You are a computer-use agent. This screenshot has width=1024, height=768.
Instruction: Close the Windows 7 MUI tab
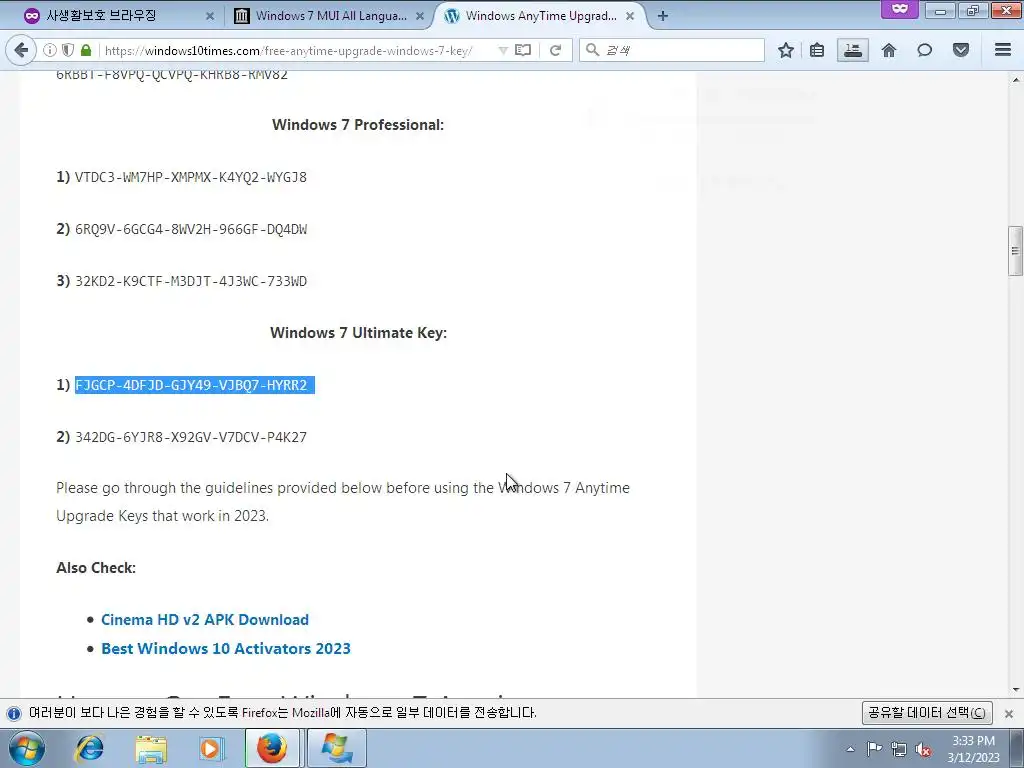tap(420, 16)
